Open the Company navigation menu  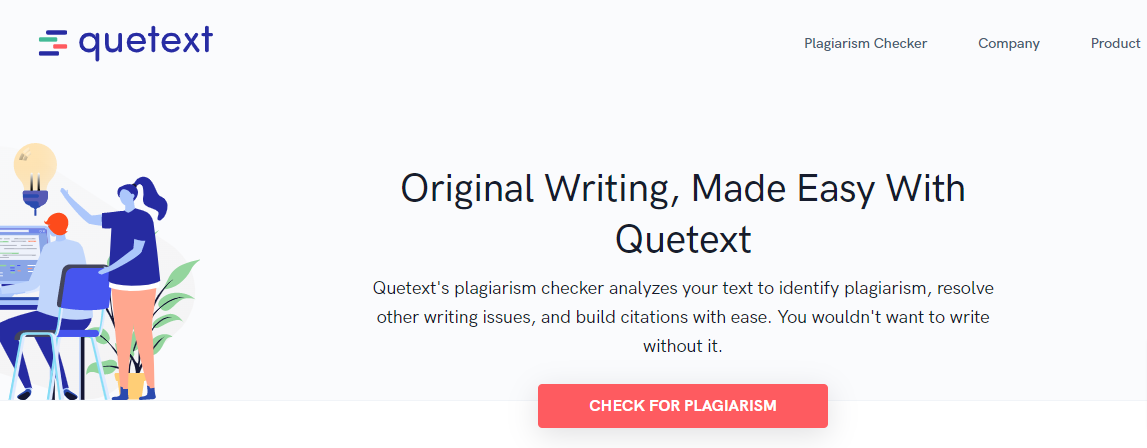[x=1009, y=43]
